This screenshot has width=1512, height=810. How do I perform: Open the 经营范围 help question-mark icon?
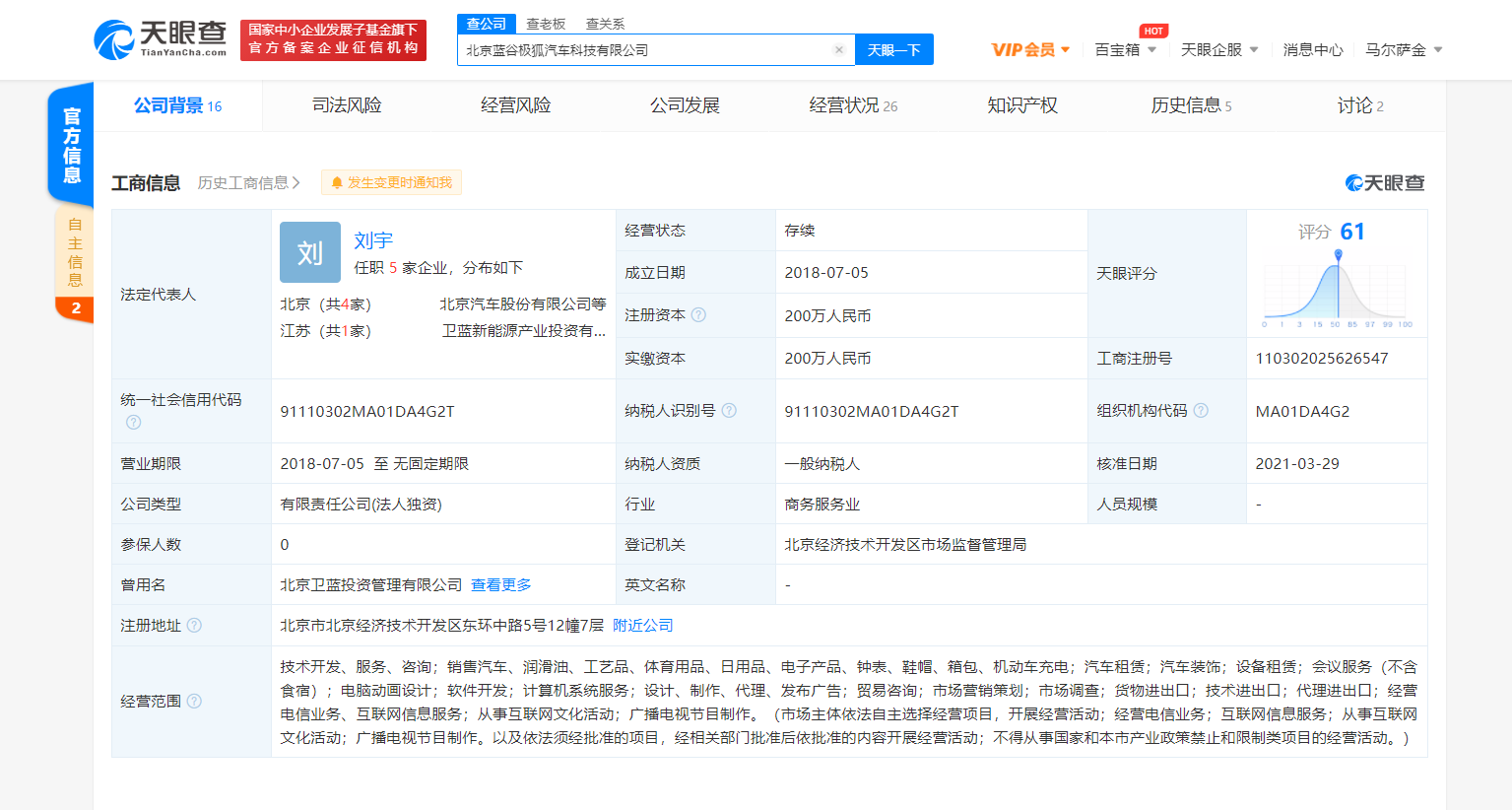194,702
